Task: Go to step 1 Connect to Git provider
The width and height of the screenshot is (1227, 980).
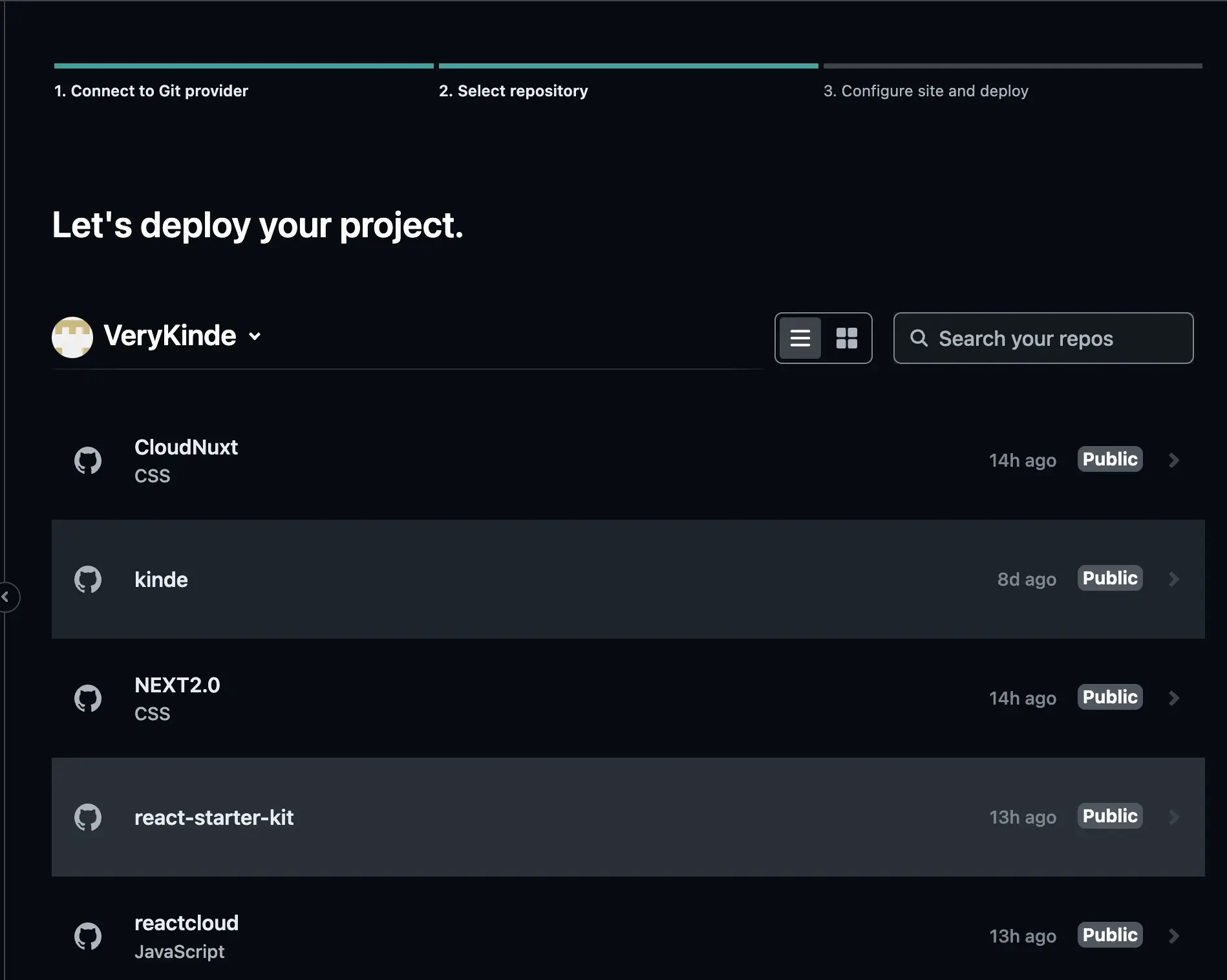Action: tap(151, 91)
